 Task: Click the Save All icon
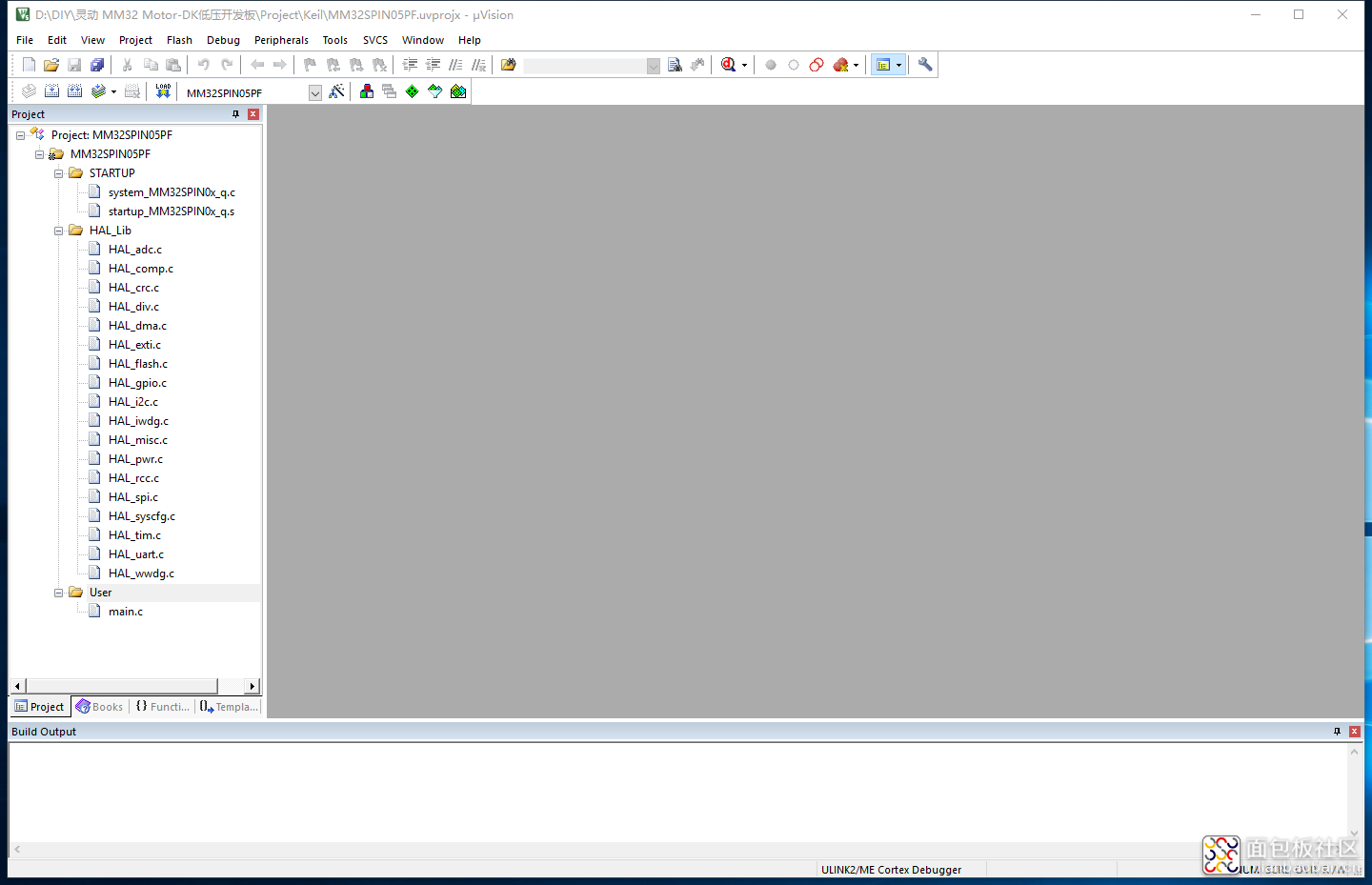tap(97, 65)
